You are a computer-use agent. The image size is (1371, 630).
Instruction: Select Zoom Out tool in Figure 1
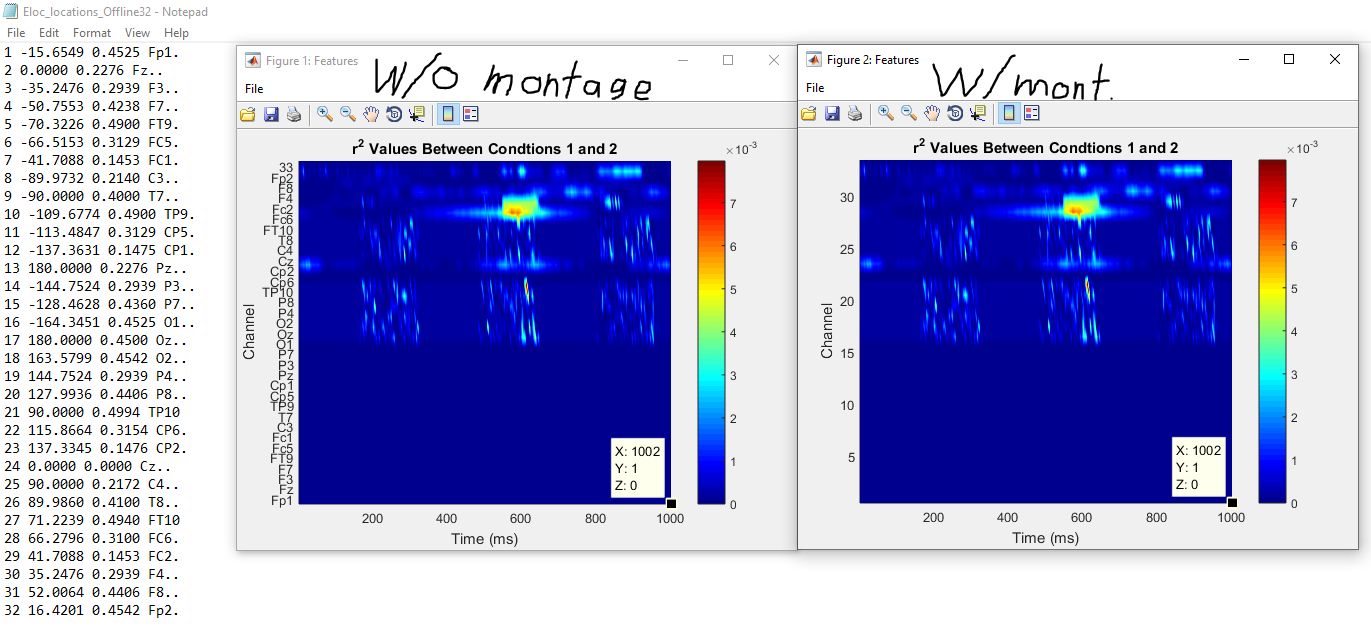(348, 115)
